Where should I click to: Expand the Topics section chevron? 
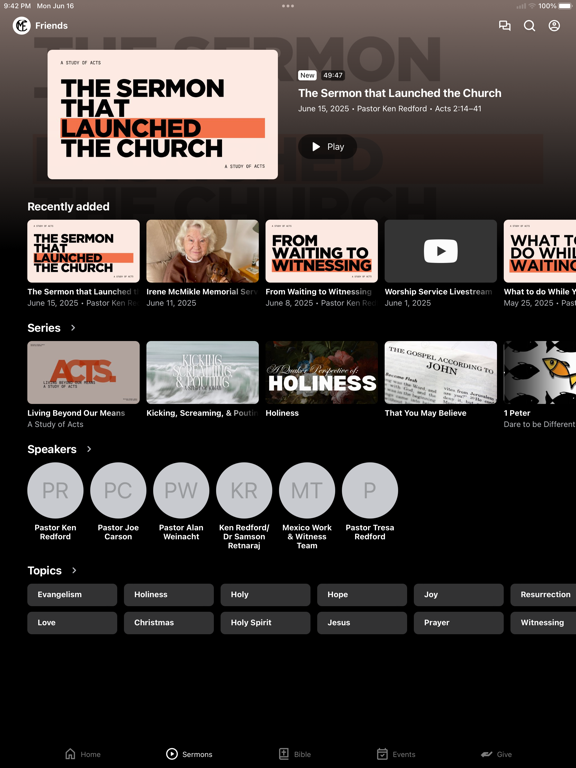[x=74, y=570]
